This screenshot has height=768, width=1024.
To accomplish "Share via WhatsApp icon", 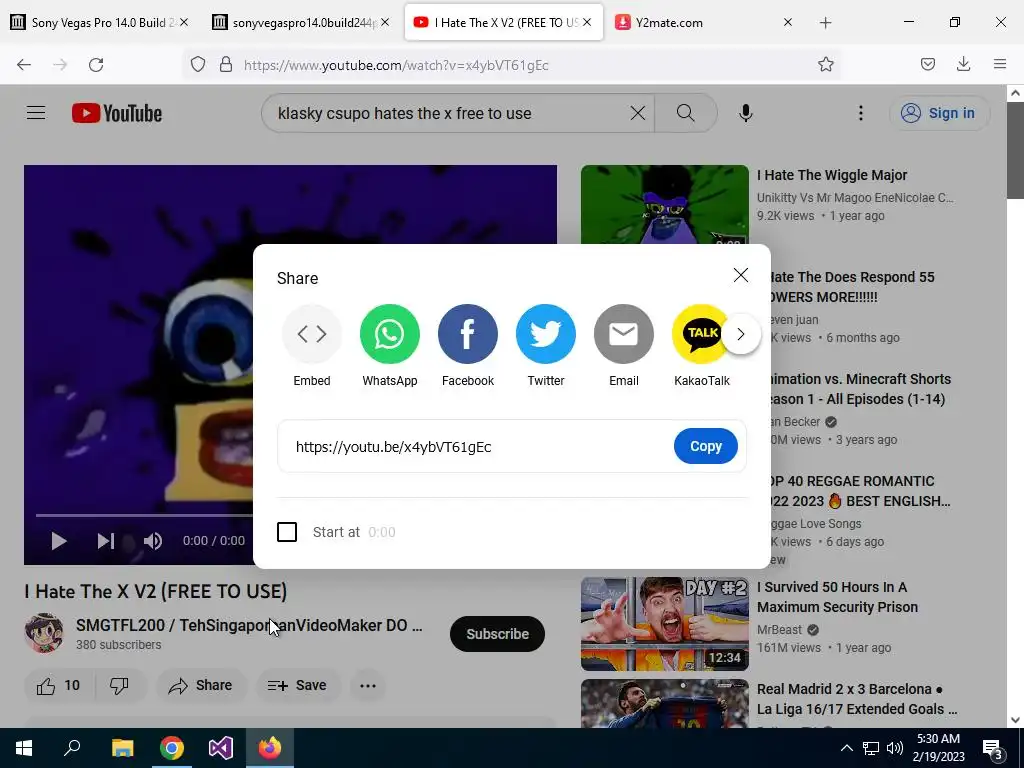I will (390, 334).
